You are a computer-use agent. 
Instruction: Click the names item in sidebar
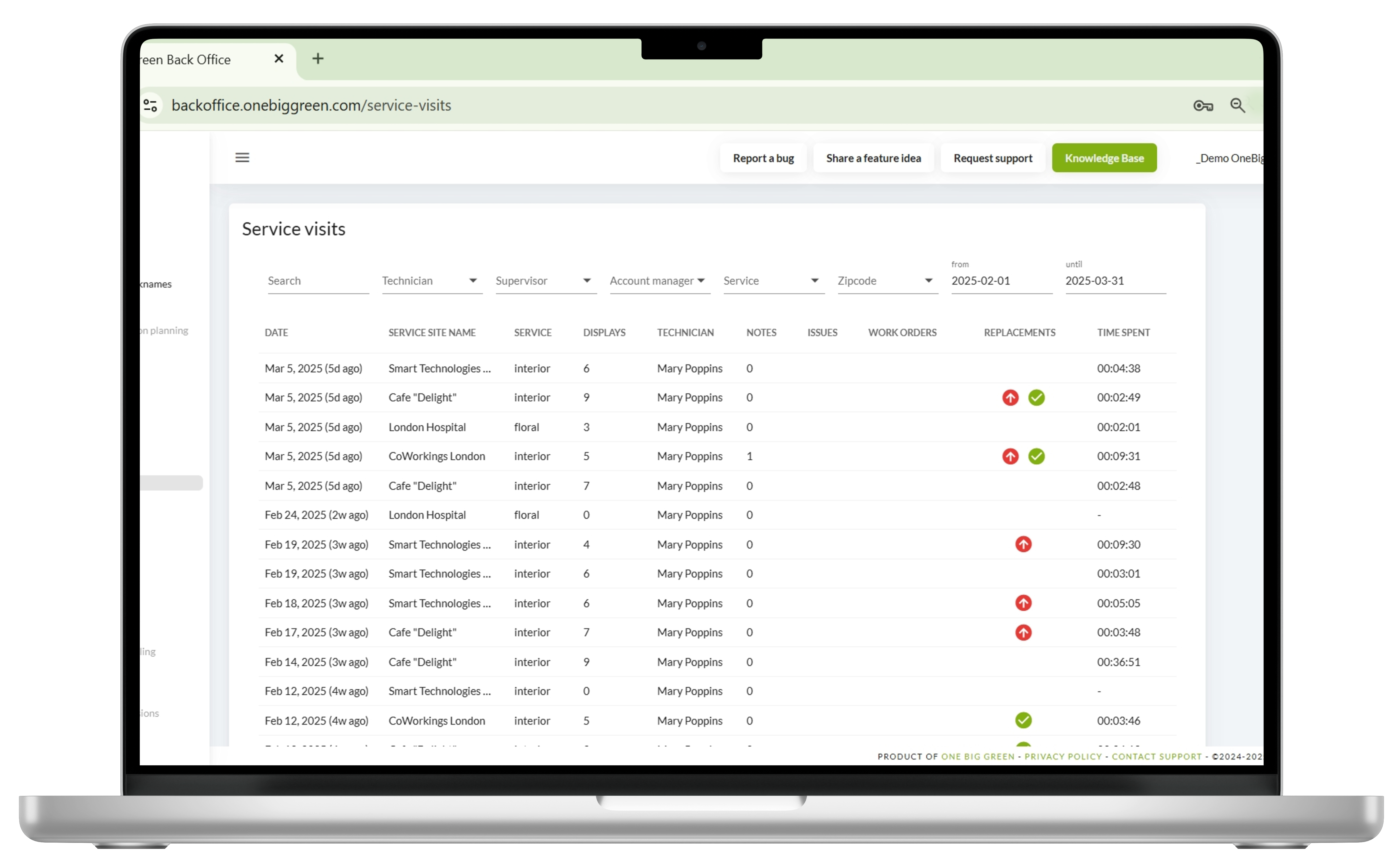(156, 284)
